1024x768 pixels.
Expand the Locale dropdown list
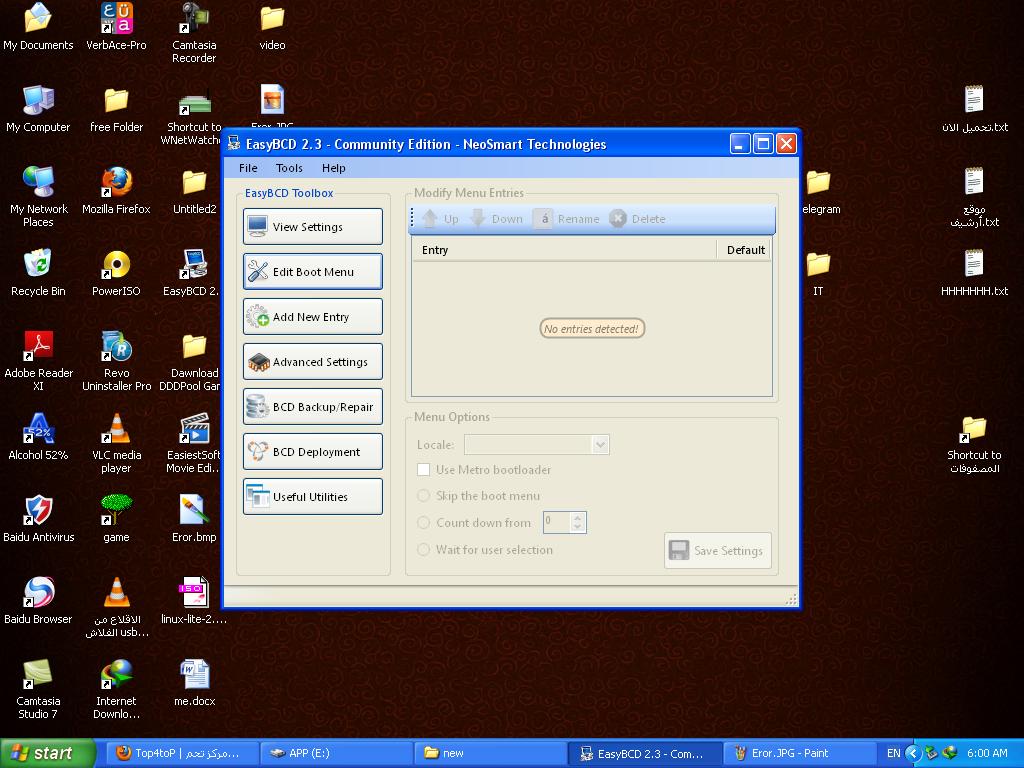coord(600,445)
